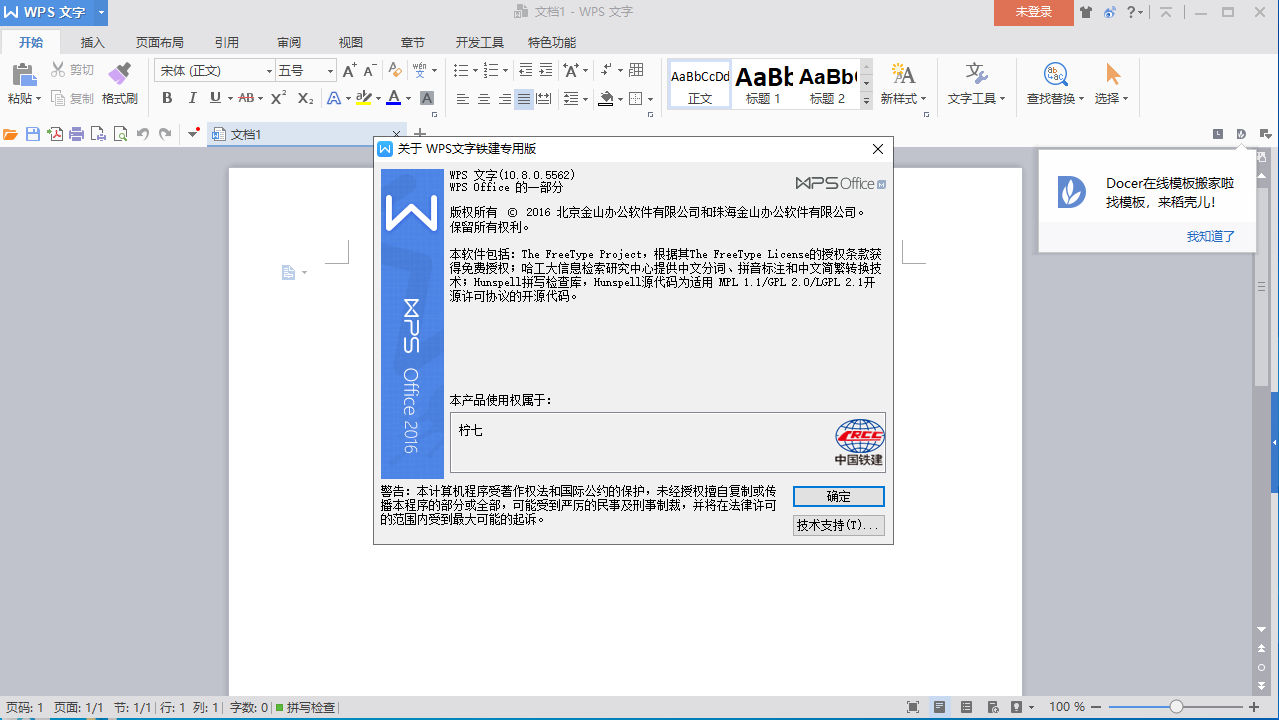Open the font name dropdown 宋体

pyautogui.click(x=269, y=71)
